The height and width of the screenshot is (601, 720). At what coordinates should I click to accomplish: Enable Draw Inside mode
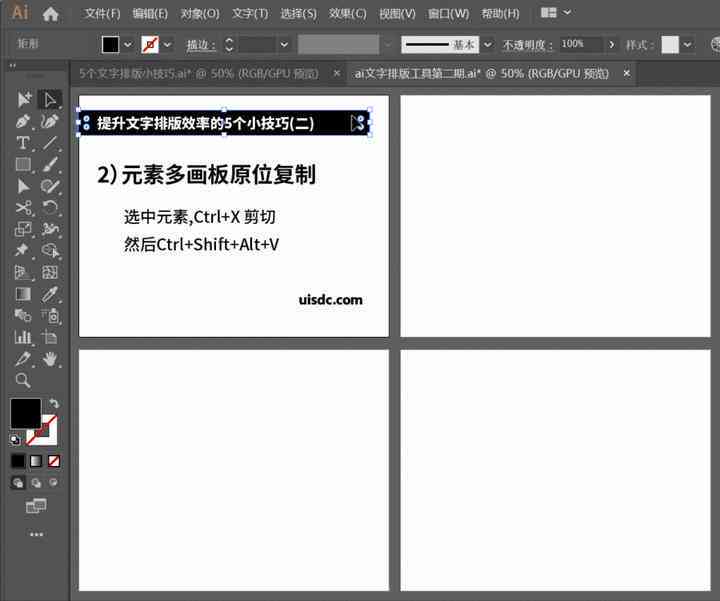[54, 483]
